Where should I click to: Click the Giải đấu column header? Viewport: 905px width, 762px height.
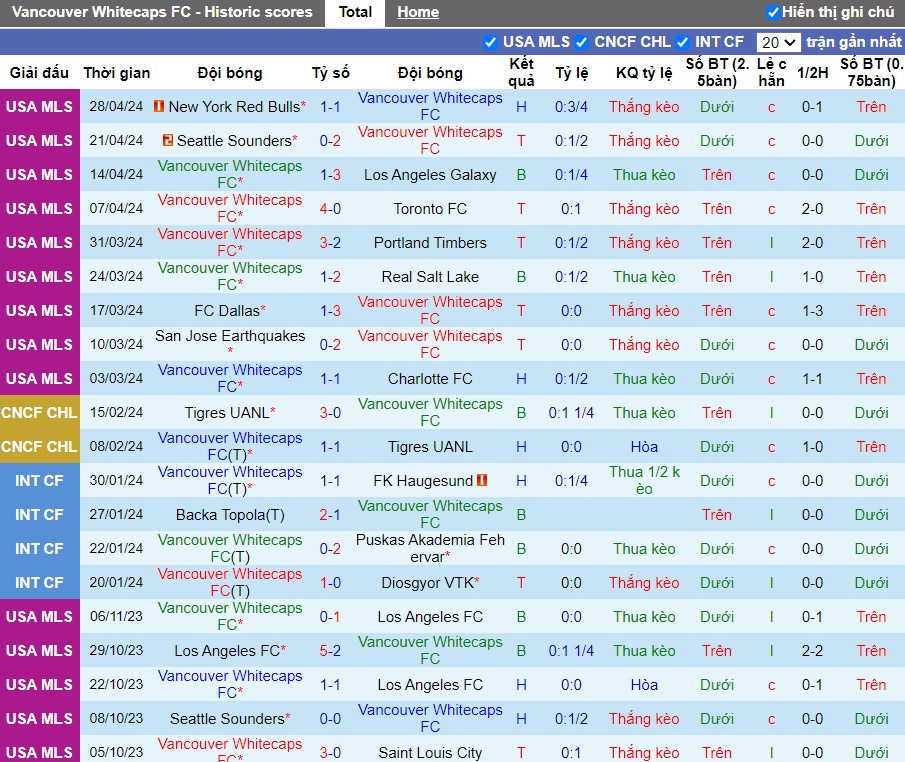coord(39,73)
